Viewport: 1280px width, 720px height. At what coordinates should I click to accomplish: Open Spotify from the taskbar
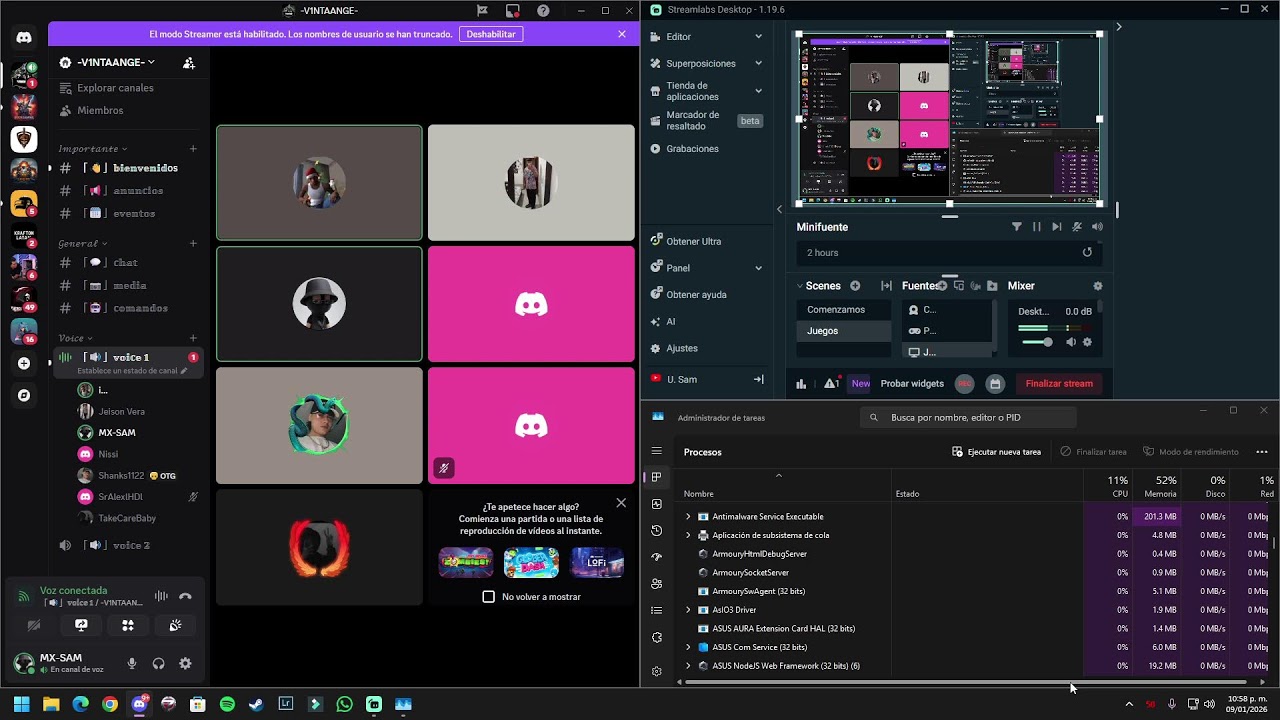point(227,704)
